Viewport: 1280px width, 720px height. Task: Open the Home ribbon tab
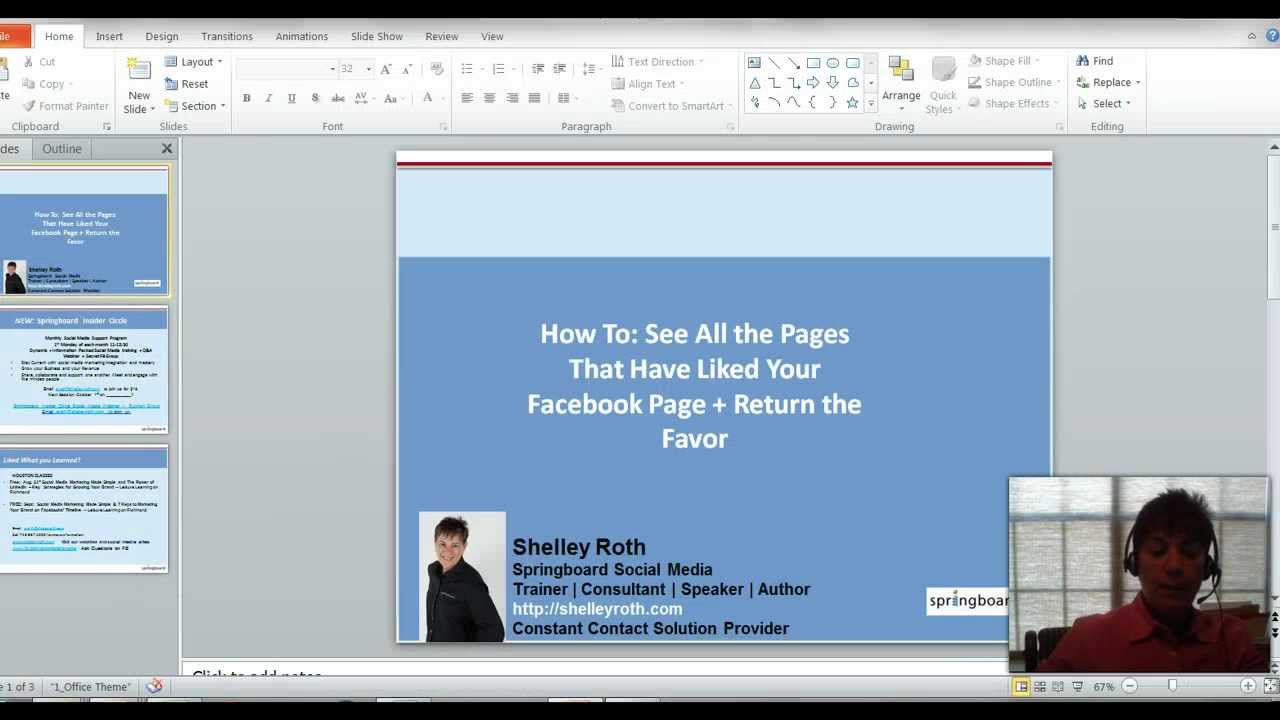[x=59, y=36]
